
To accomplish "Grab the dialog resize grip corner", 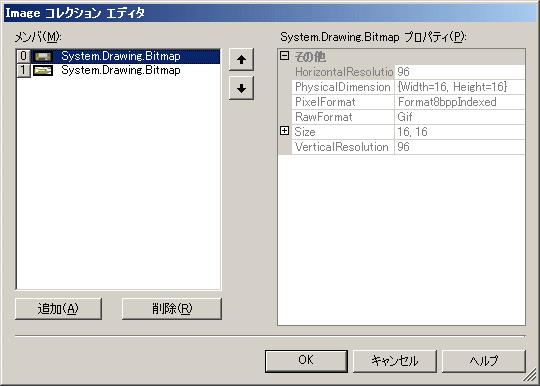I will (x=530, y=375).
